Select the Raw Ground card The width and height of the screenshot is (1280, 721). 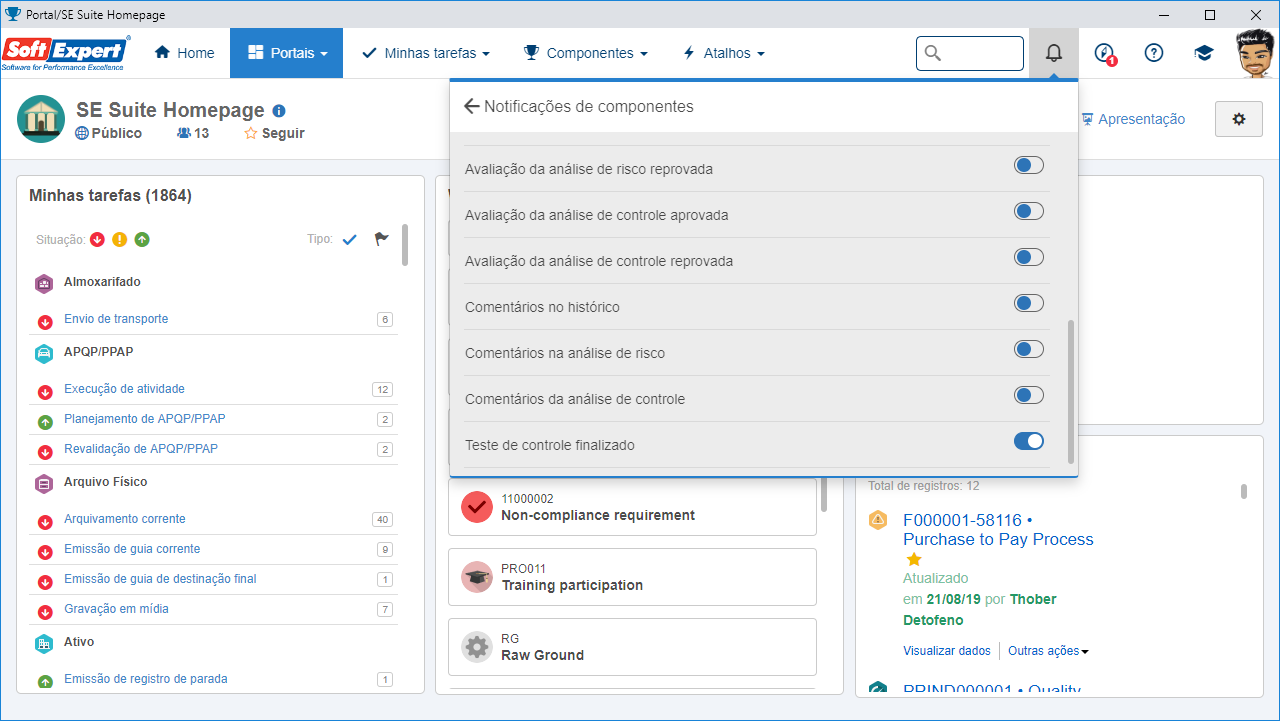tap(632, 647)
